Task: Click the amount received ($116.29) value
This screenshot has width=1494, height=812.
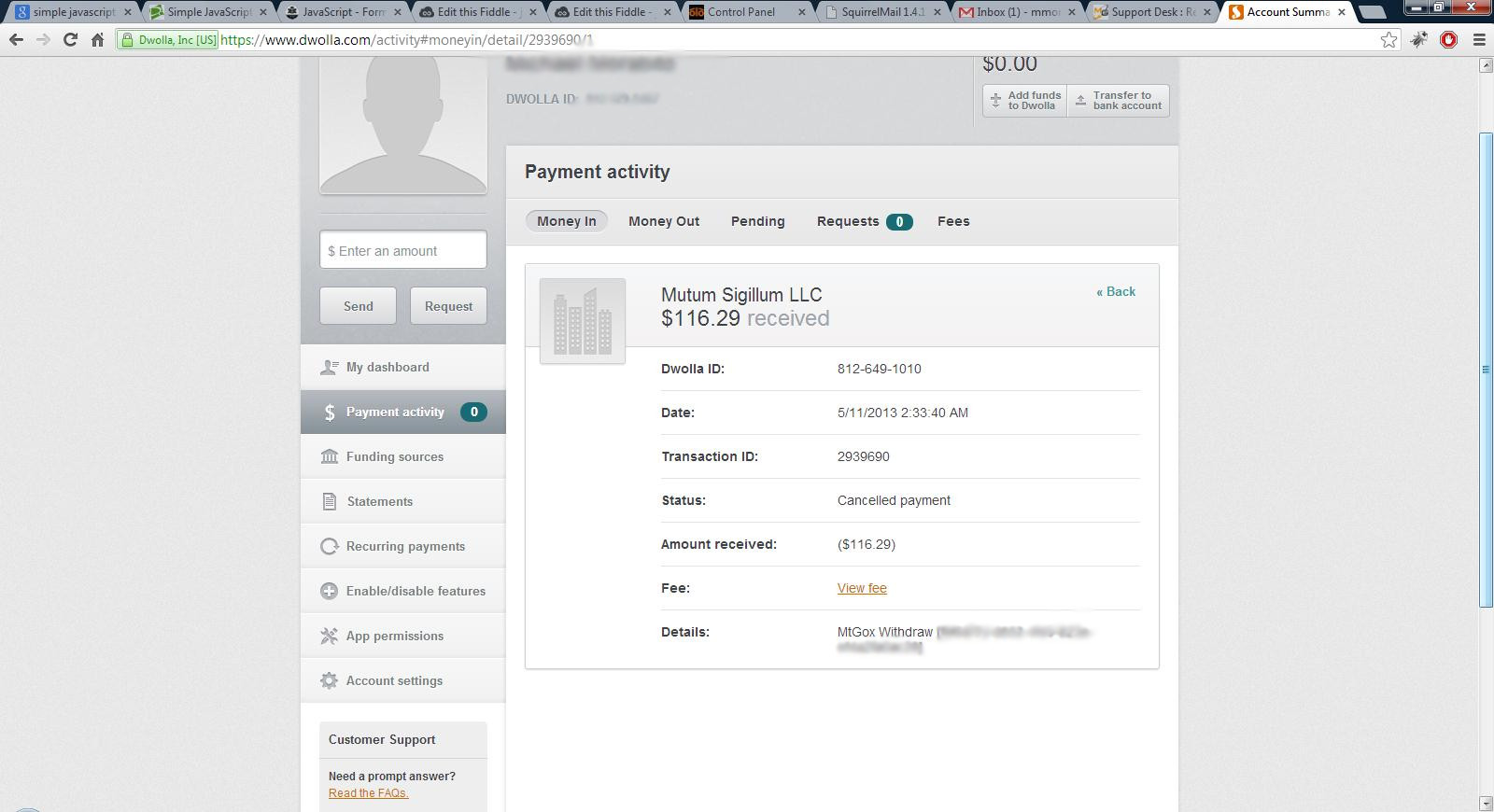Action: tap(867, 544)
